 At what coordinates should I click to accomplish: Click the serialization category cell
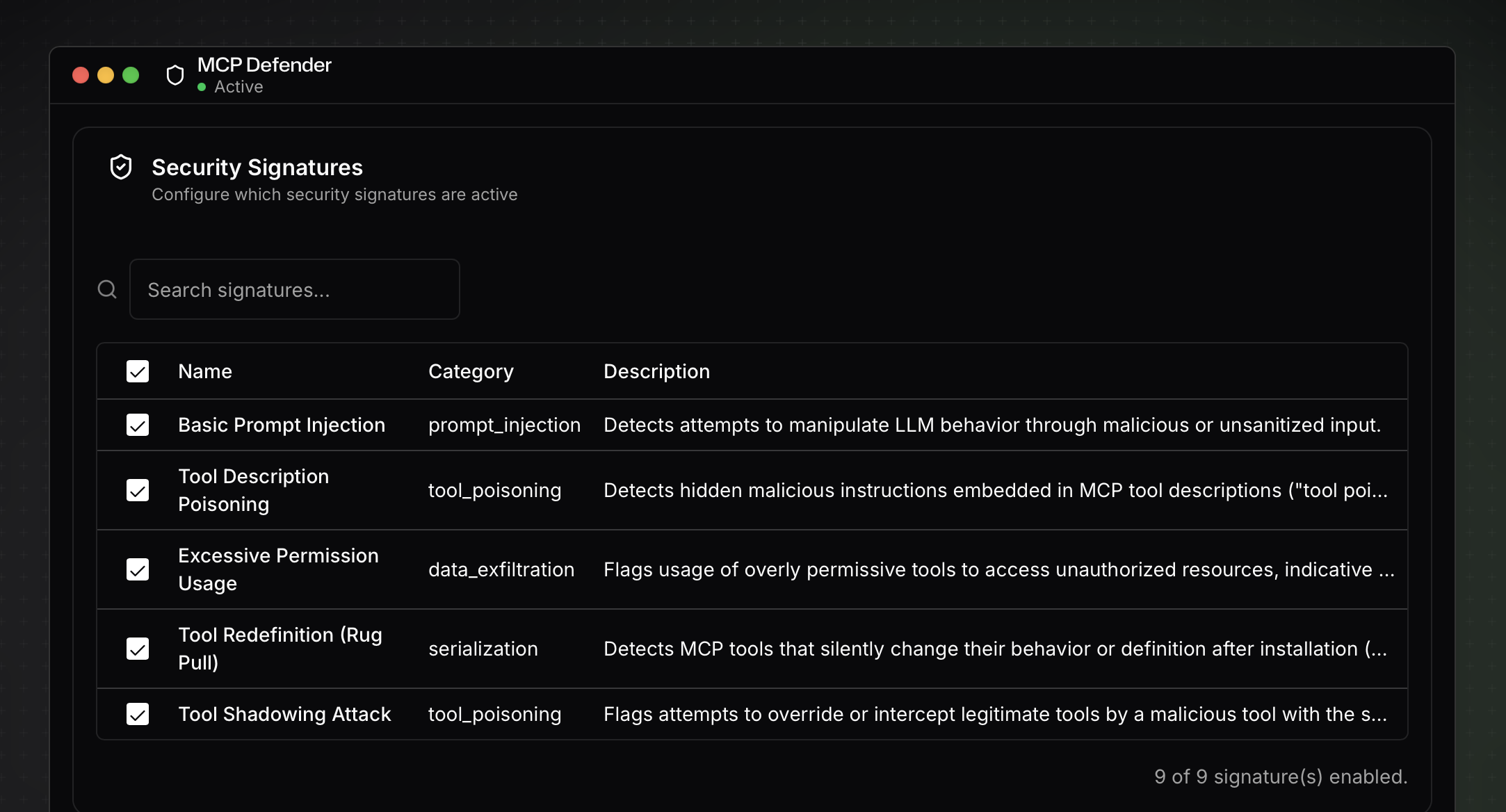(x=483, y=649)
